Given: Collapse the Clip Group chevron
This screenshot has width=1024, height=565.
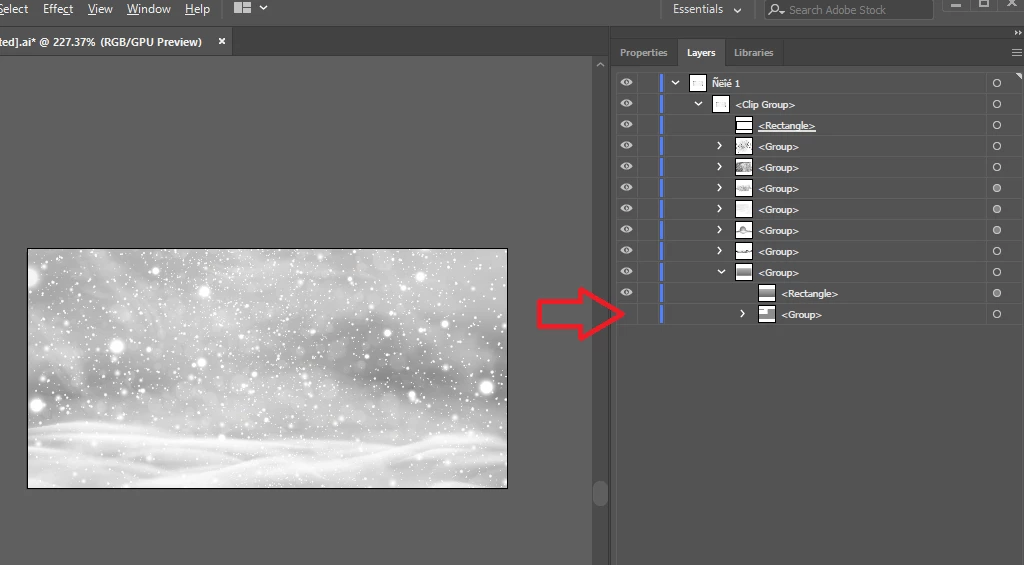Looking at the screenshot, I should [x=698, y=104].
